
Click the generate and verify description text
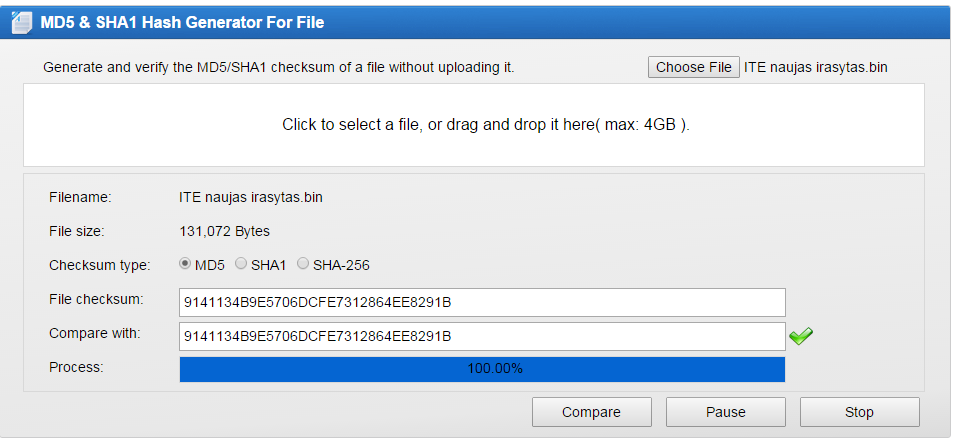(x=279, y=68)
